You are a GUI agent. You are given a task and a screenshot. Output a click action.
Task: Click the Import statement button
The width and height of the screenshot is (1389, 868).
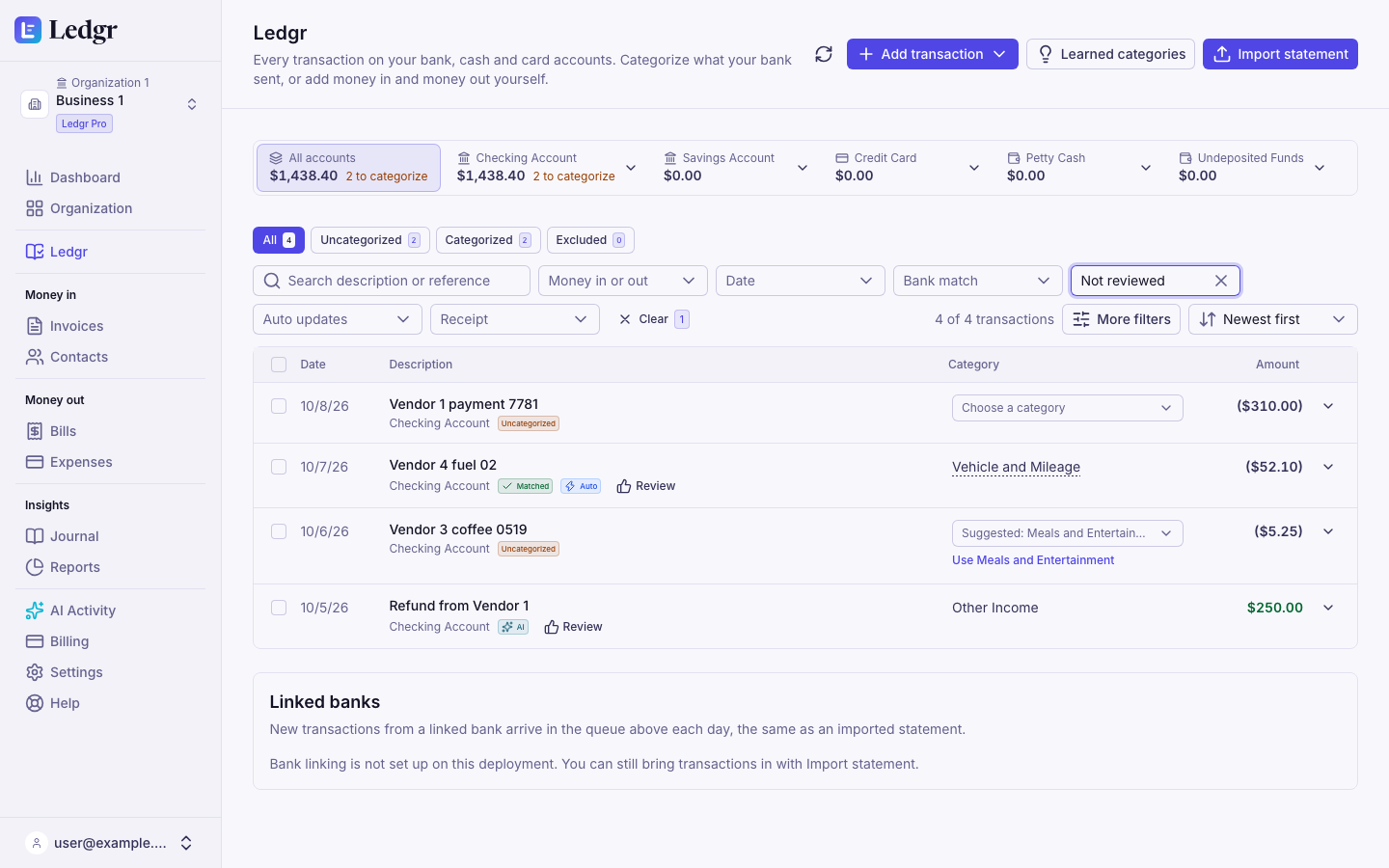pyautogui.click(x=1280, y=54)
